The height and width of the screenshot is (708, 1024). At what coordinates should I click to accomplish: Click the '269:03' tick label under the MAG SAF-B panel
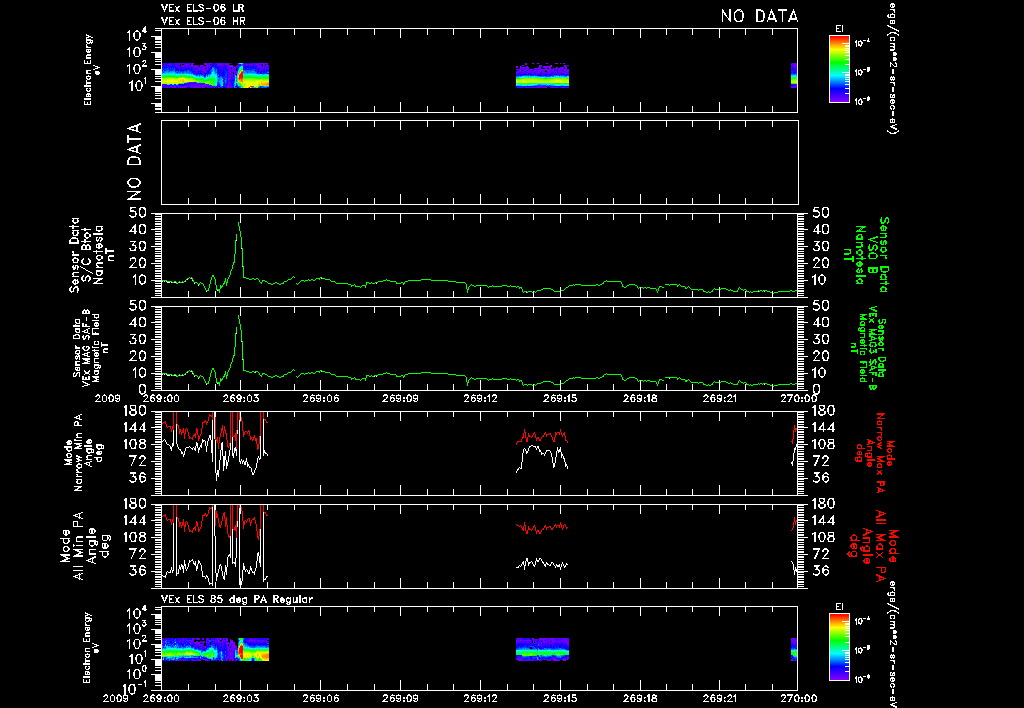point(241,398)
